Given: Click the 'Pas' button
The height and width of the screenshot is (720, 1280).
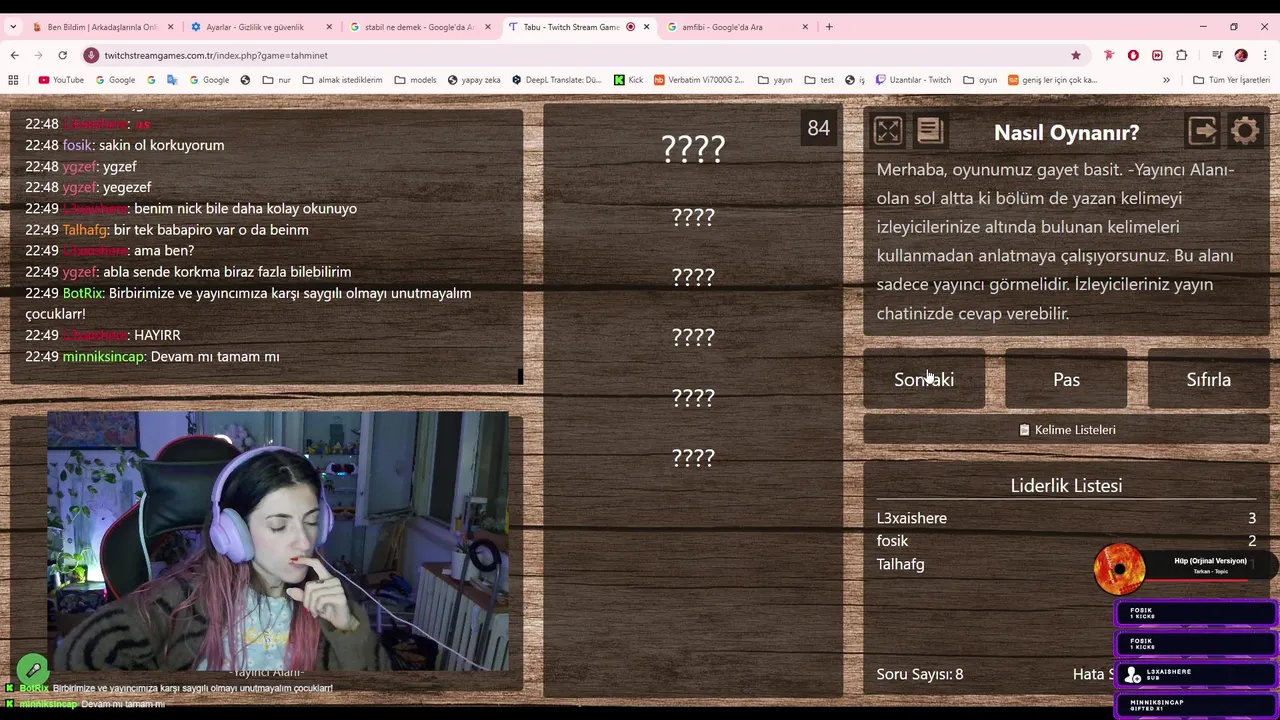Looking at the screenshot, I should click(1066, 380).
